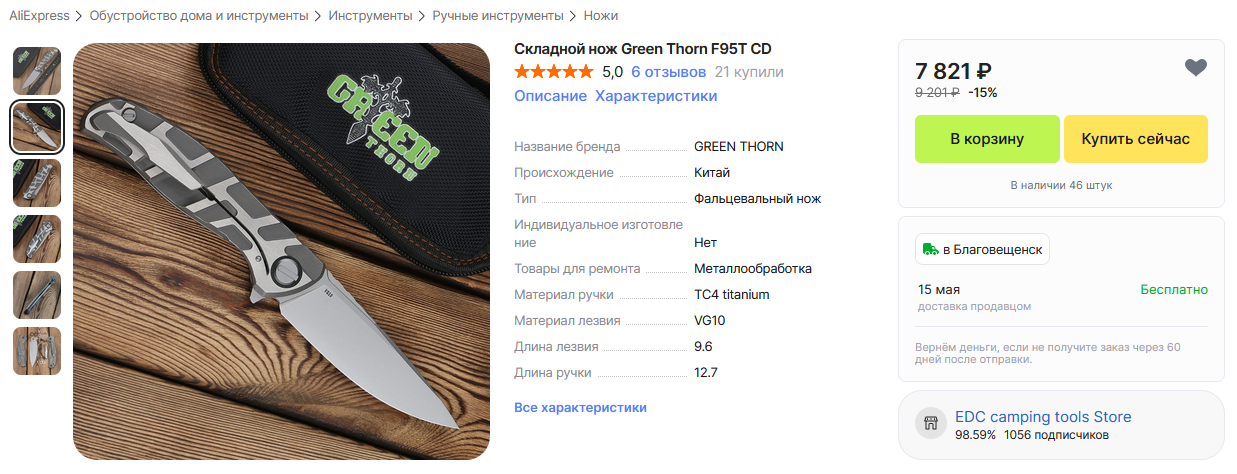Image resolution: width=1237 pixels, height=474 pixels.
Task: Switch to the Описание tab
Action: pos(550,96)
